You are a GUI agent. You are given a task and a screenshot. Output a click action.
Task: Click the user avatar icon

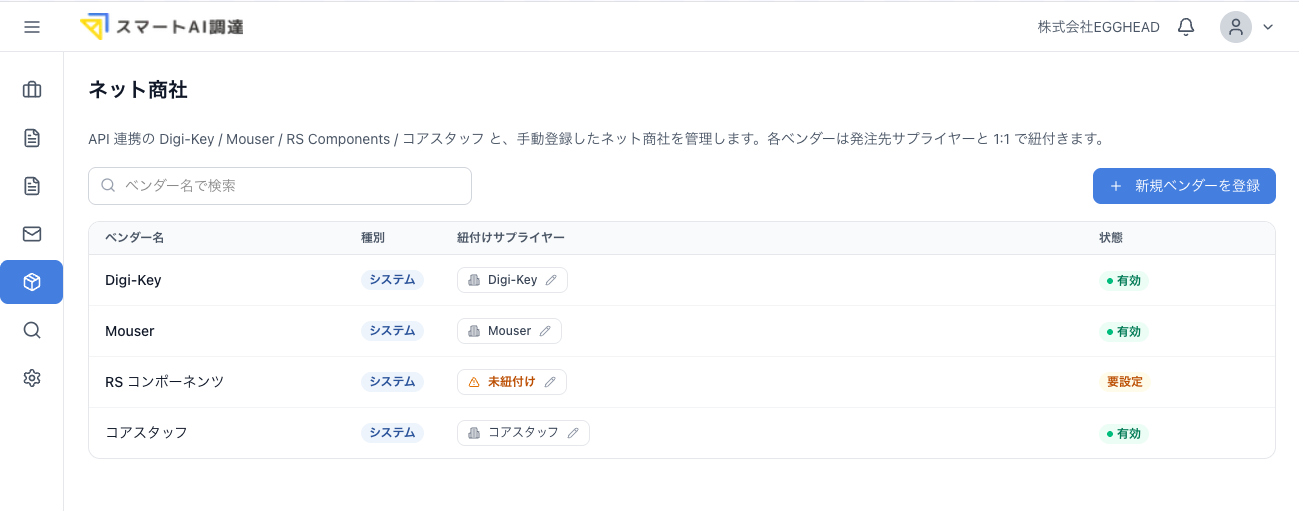(1236, 27)
